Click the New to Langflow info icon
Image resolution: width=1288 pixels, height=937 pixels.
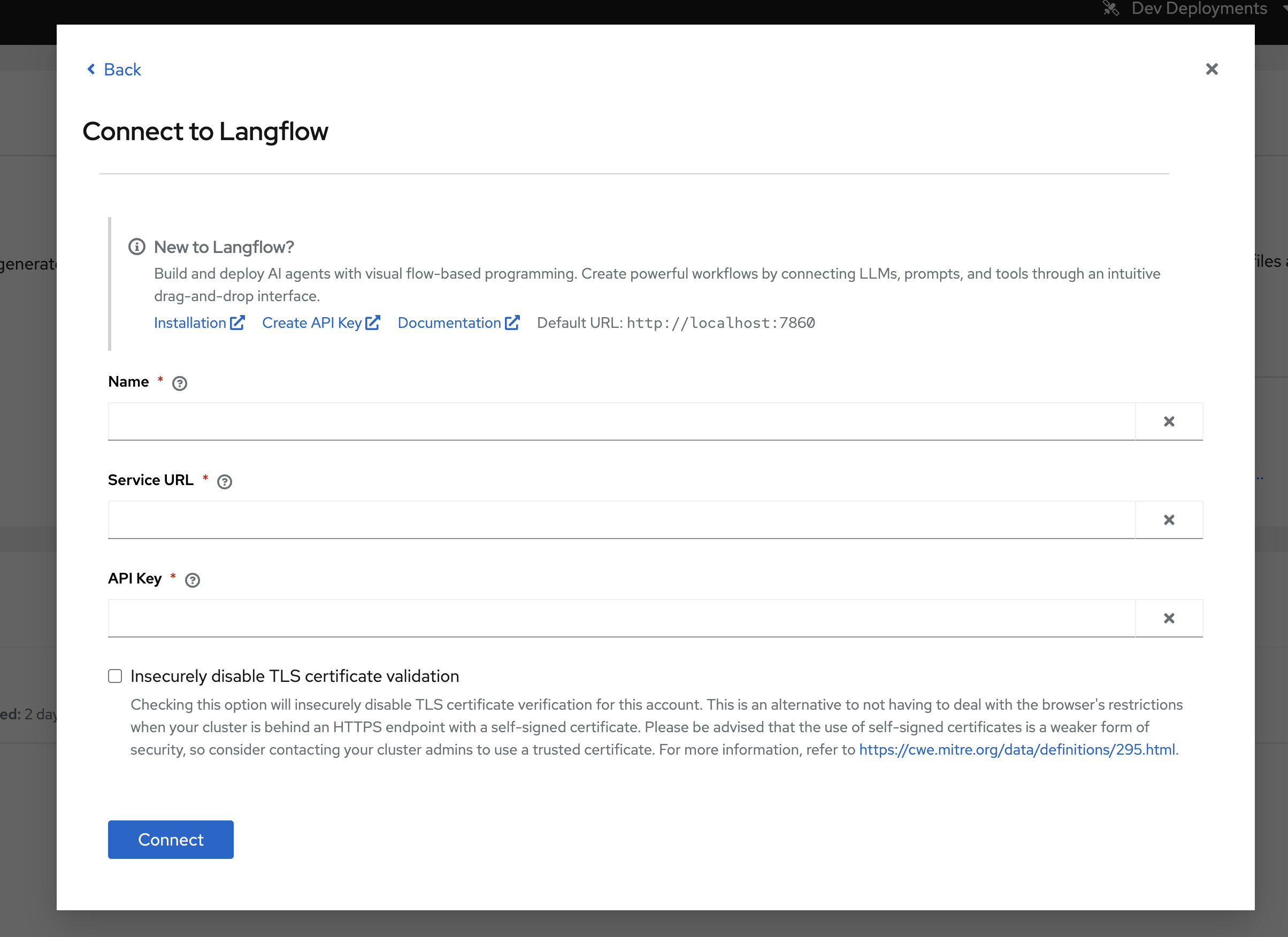[x=137, y=247]
